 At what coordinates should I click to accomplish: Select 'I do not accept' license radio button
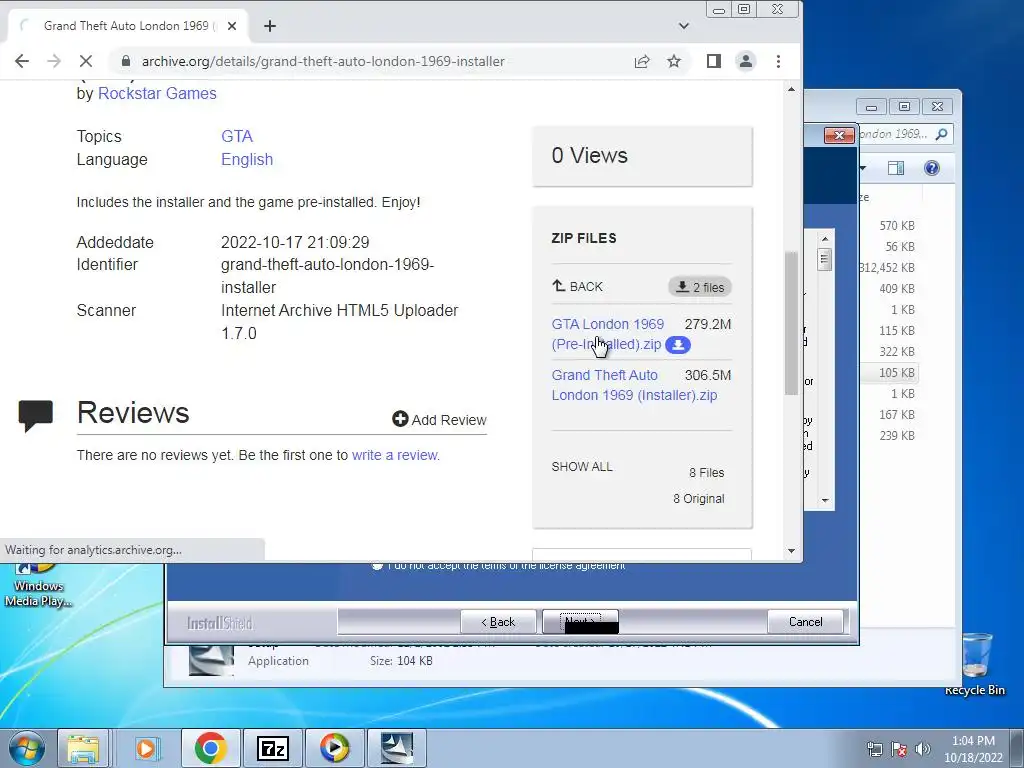click(x=377, y=566)
